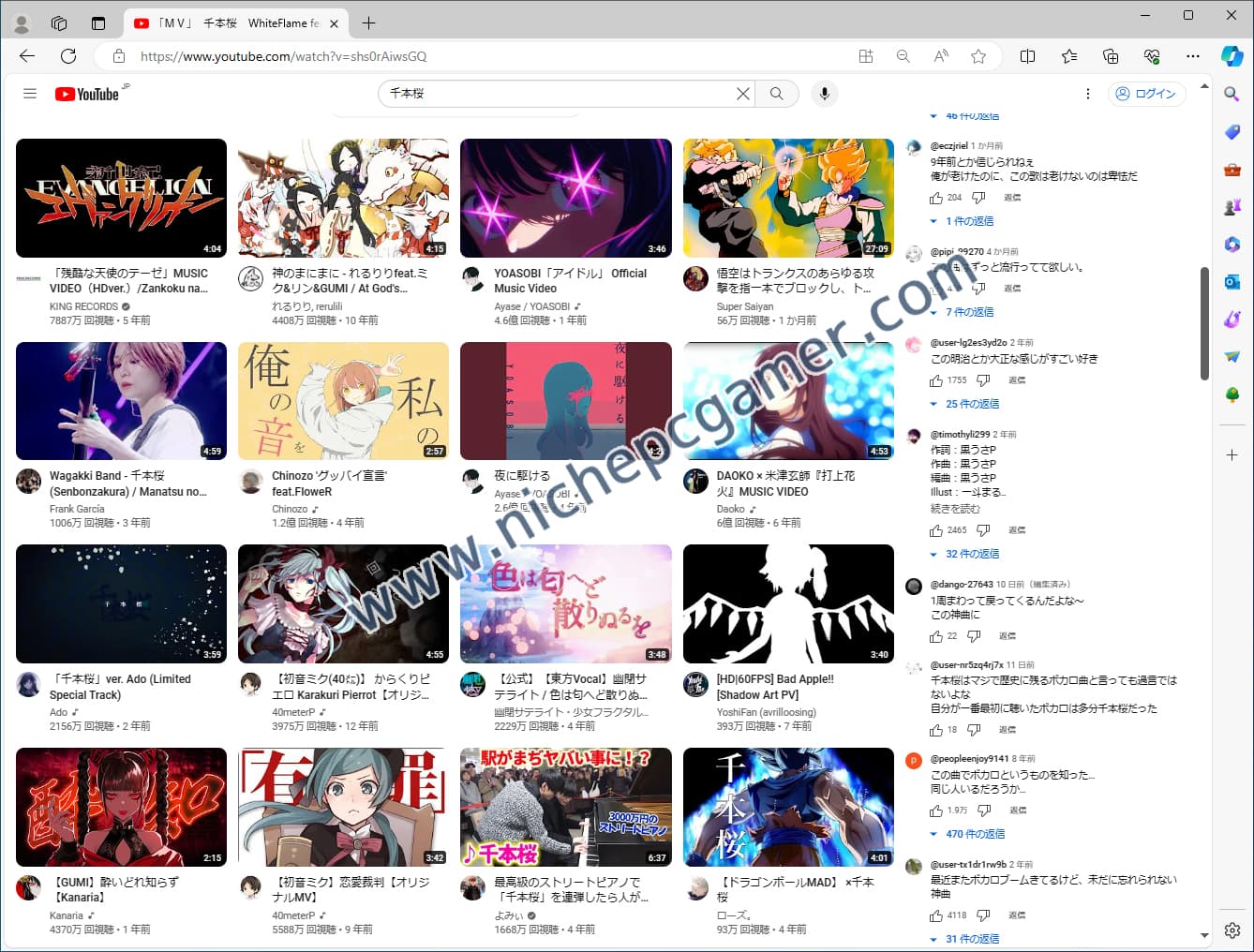Open the Copilot sidebar
The height and width of the screenshot is (952, 1254).
(x=1232, y=56)
